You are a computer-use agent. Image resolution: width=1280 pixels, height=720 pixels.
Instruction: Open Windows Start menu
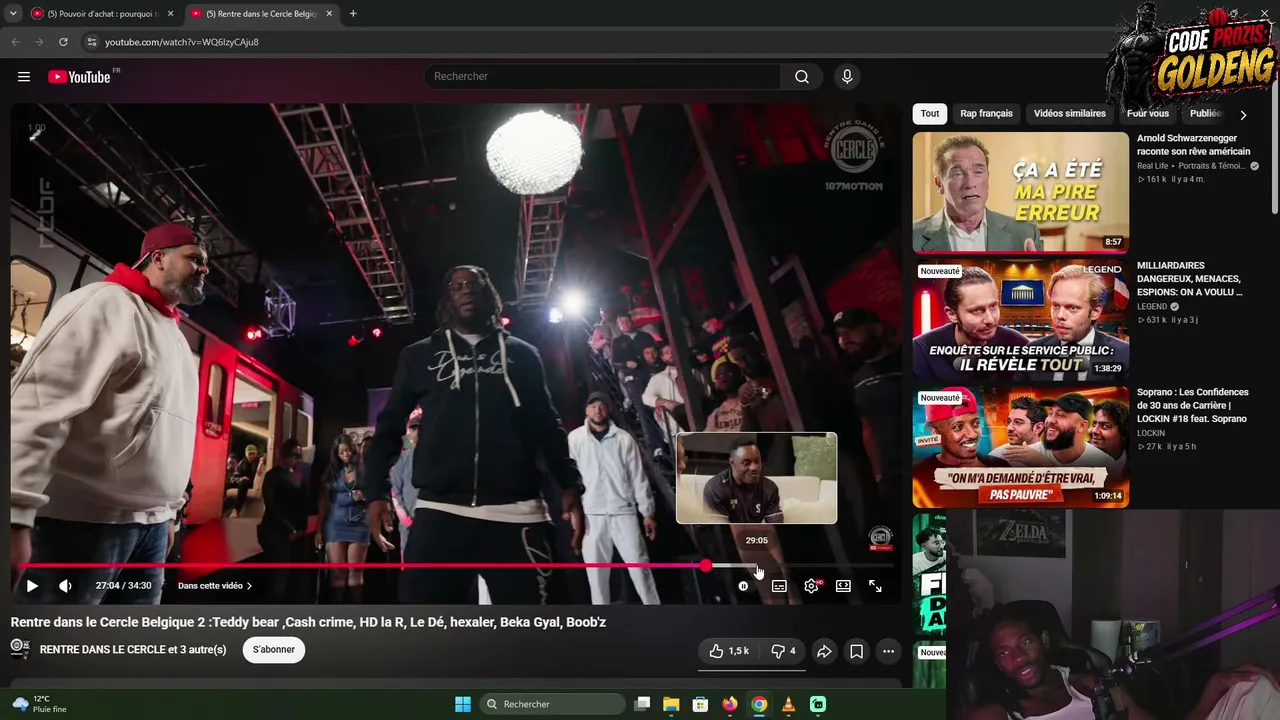tap(463, 704)
